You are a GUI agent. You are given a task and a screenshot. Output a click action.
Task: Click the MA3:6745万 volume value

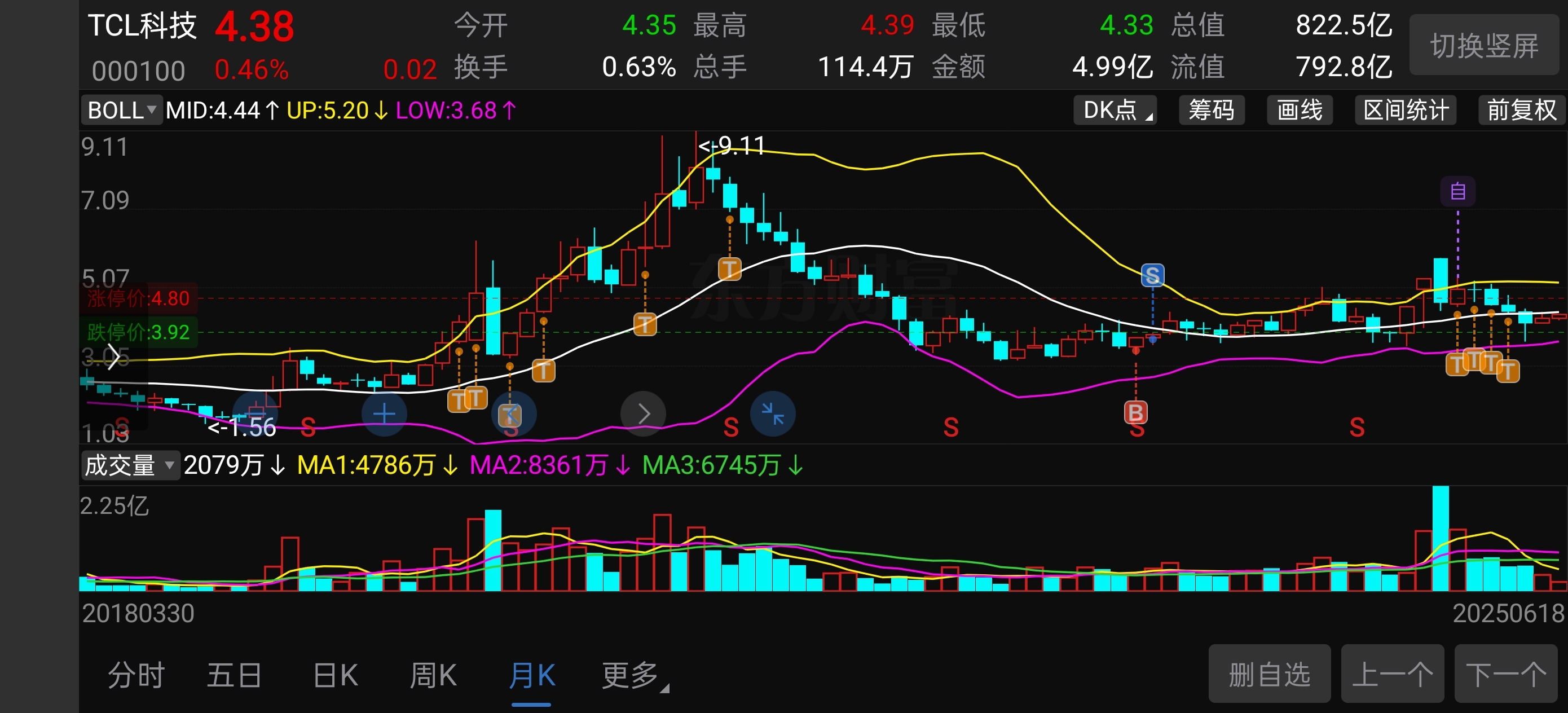pyautogui.click(x=723, y=465)
